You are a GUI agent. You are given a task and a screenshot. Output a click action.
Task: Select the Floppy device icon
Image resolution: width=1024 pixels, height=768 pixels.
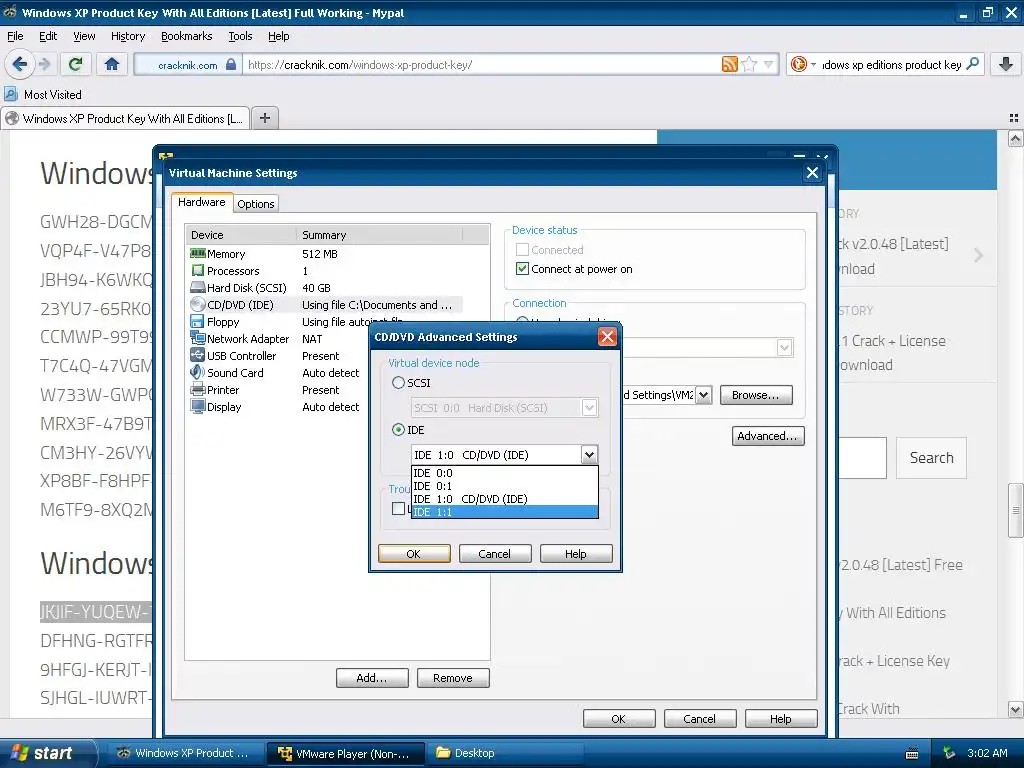[x=197, y=321]
